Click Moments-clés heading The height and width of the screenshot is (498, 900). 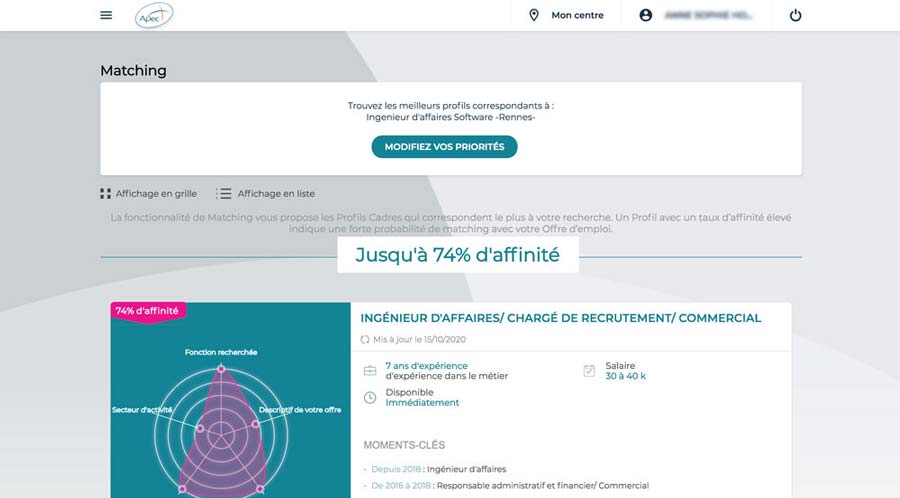[404, 445]
